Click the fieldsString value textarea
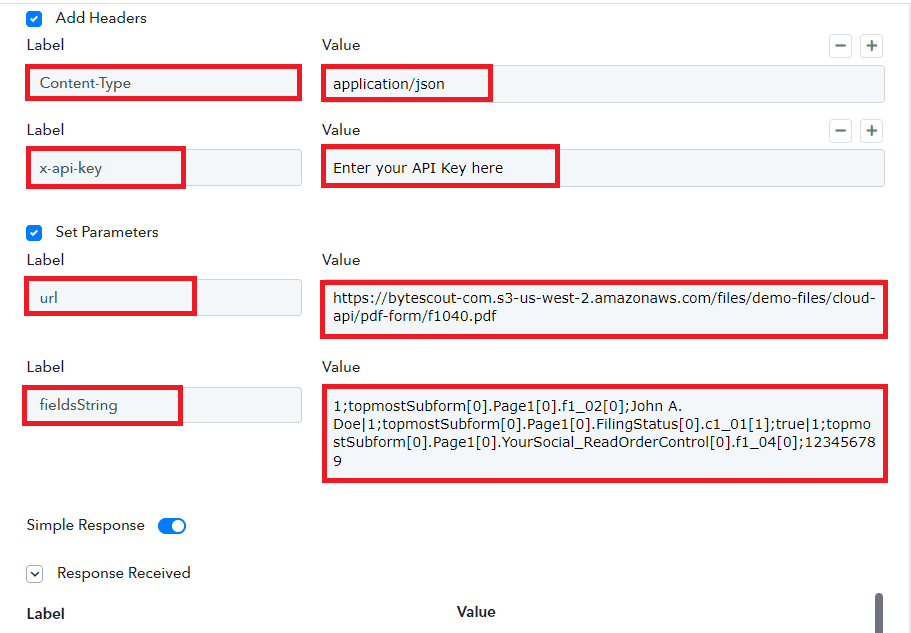 pos(604,432)
